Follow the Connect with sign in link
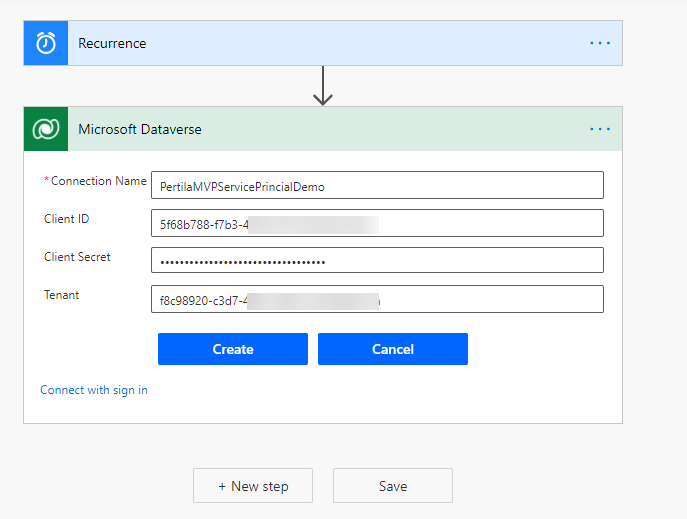Screen dimensions: 687x519 click(x=94, y=390)
